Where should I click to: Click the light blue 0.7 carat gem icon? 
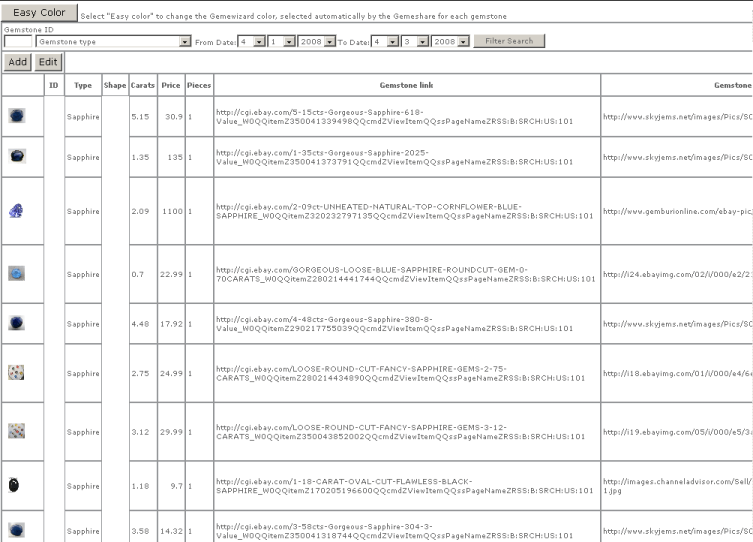[16, 273]
